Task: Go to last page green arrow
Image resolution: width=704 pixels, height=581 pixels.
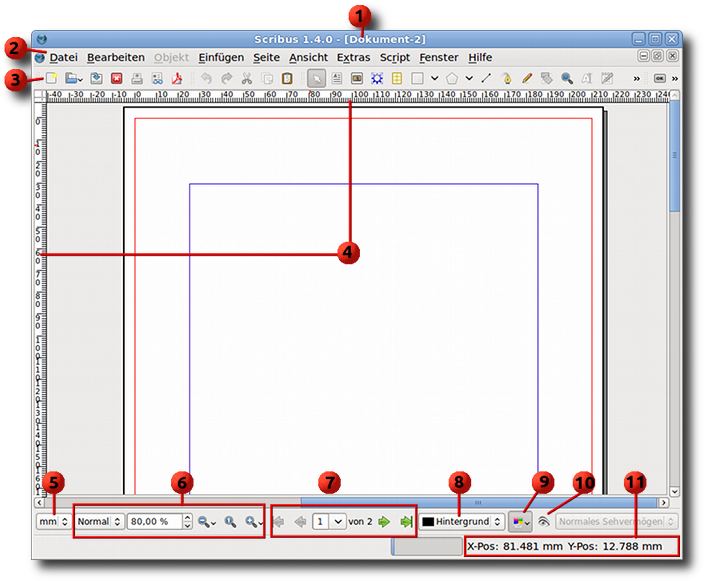Action: 406,522
